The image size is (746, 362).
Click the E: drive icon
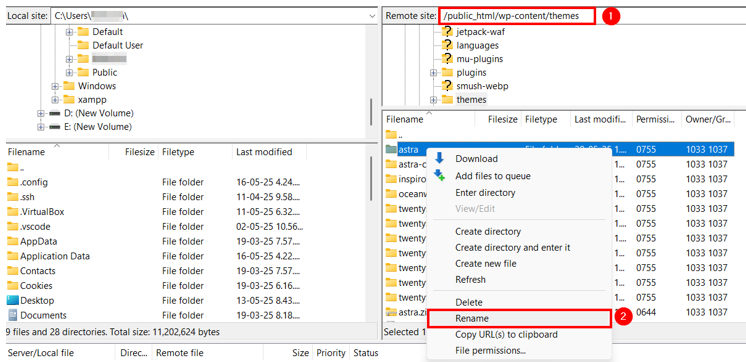point(55,127)
